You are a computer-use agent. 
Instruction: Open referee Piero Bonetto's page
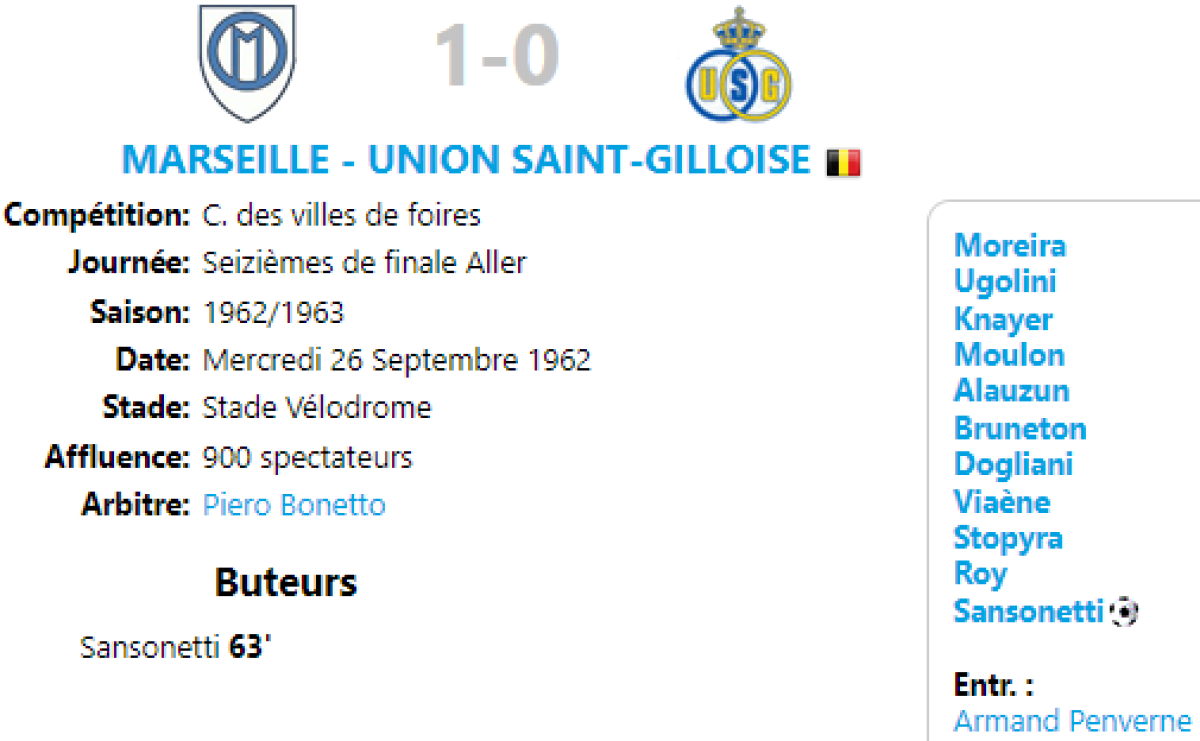[294, 505]
